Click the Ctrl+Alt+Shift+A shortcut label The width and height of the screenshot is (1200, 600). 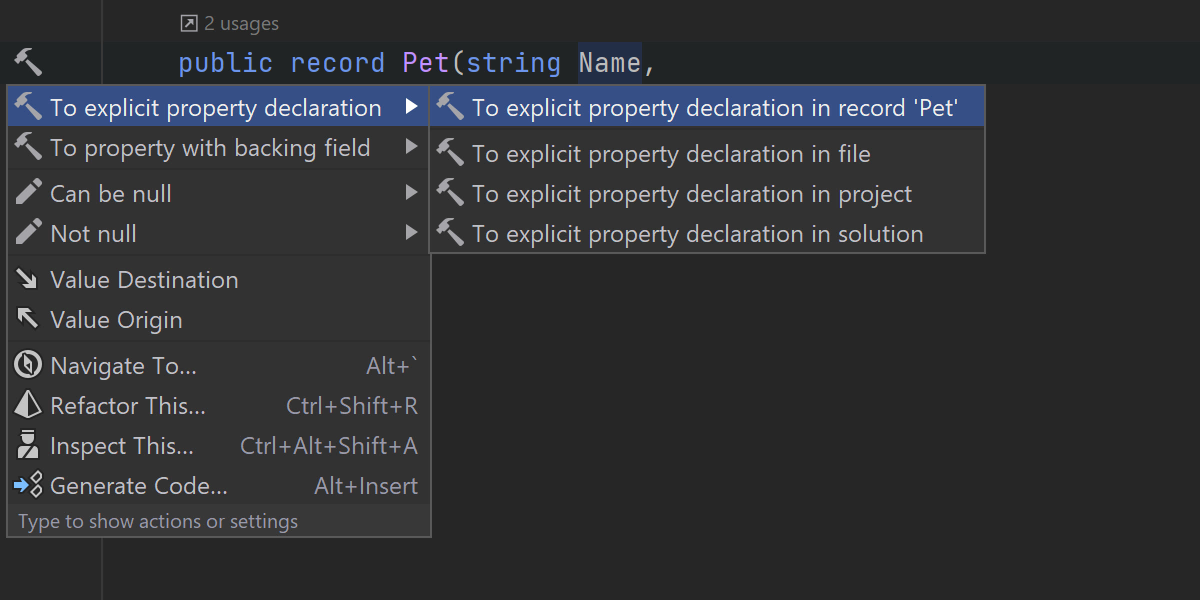click(329, 446)
